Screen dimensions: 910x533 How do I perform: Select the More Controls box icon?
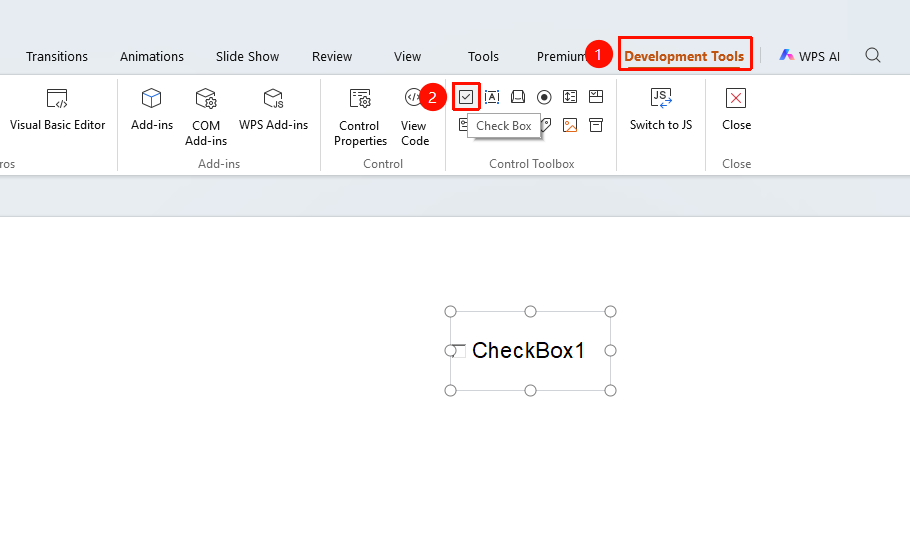596,125
